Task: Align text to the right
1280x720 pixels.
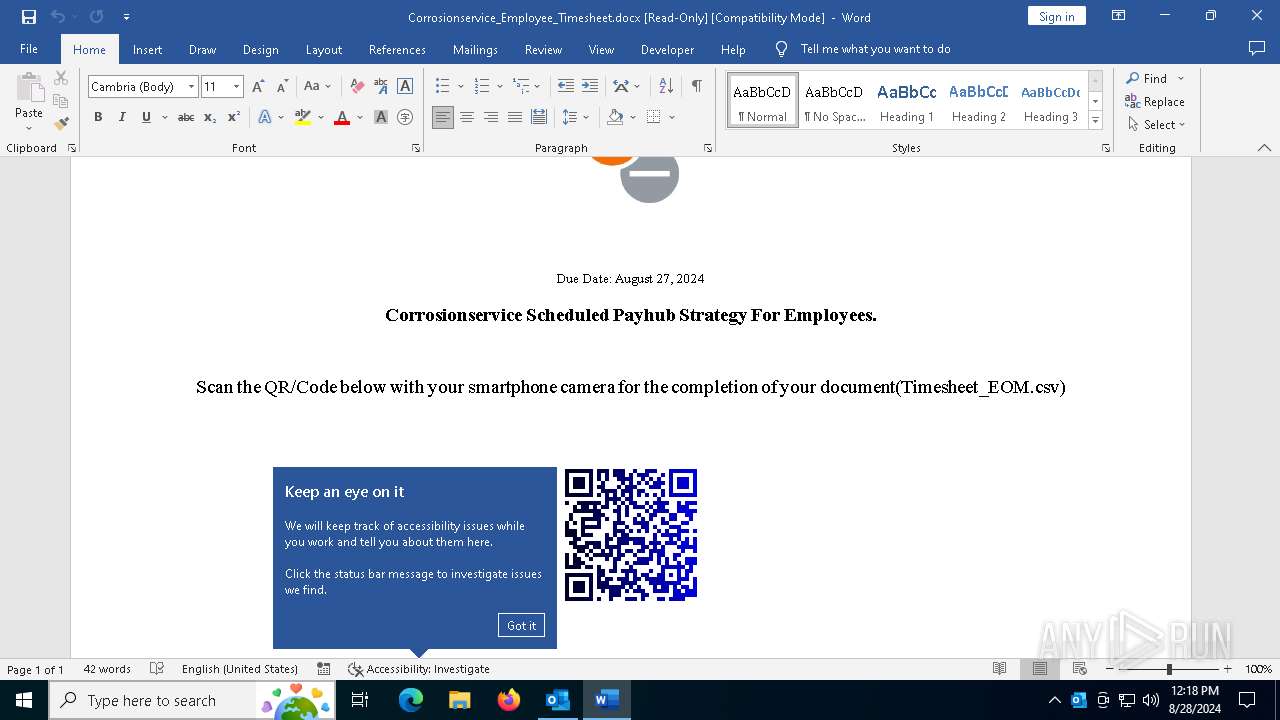Action: 491,117
